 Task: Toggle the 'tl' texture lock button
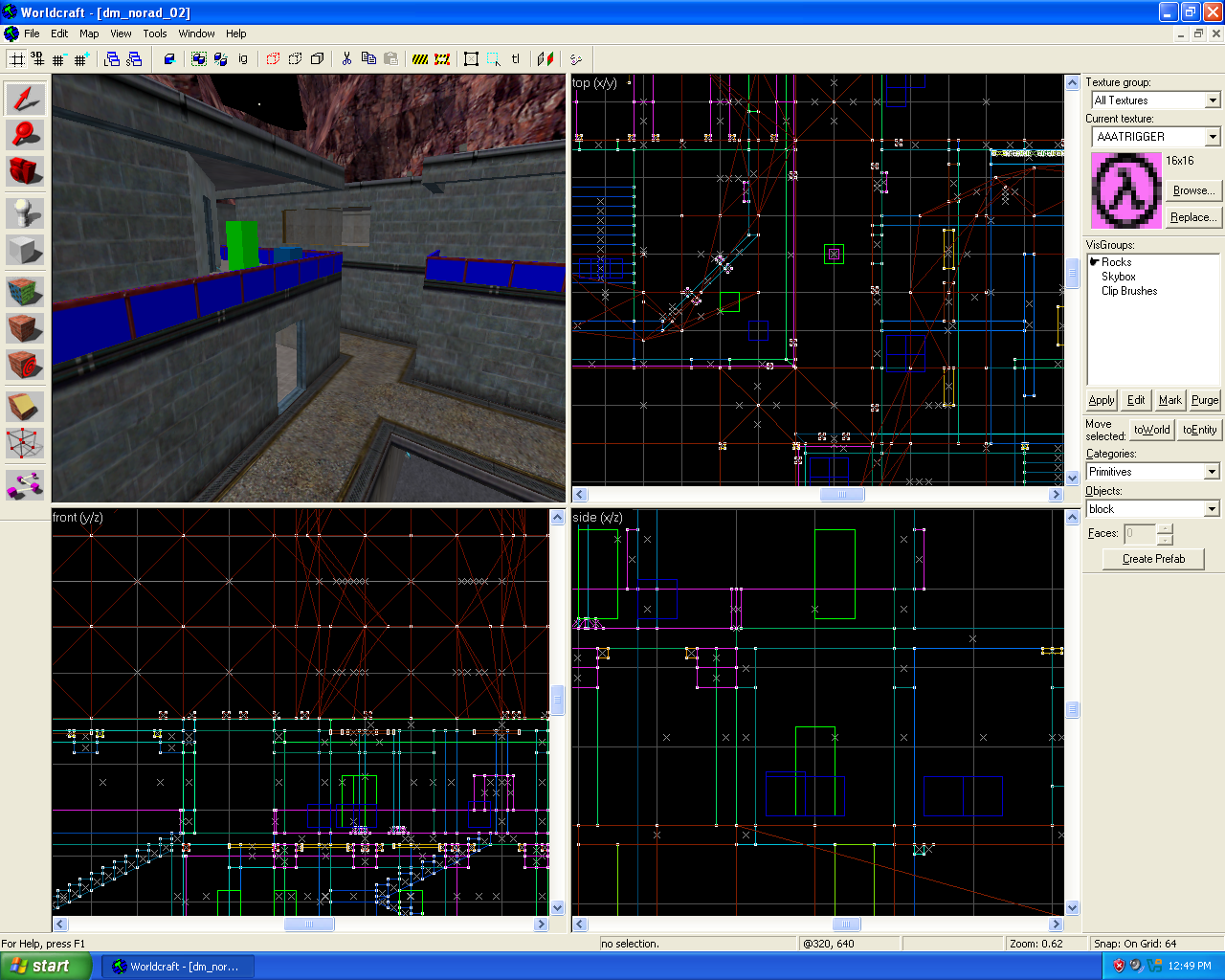pyautogui.click(x=516, y=59)
